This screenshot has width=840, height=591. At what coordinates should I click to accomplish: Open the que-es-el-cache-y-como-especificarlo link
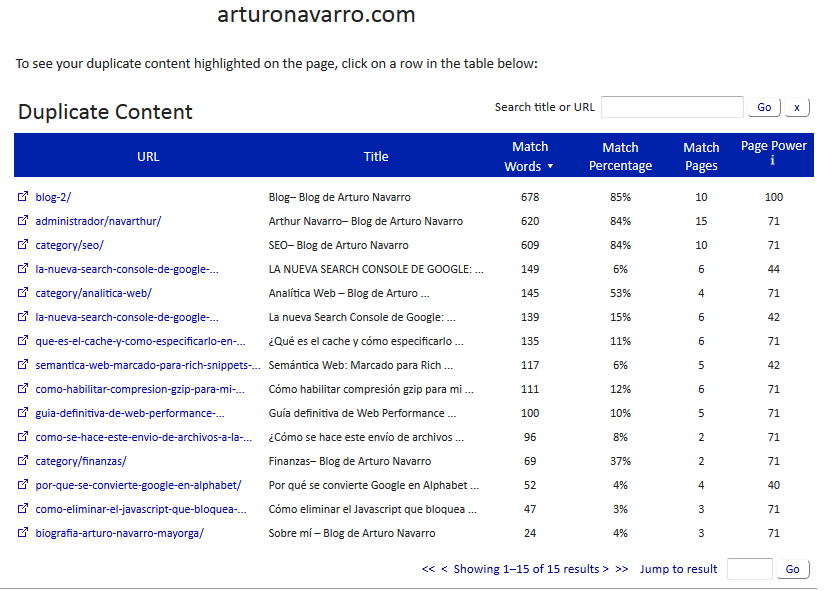[x=140, y=341]
